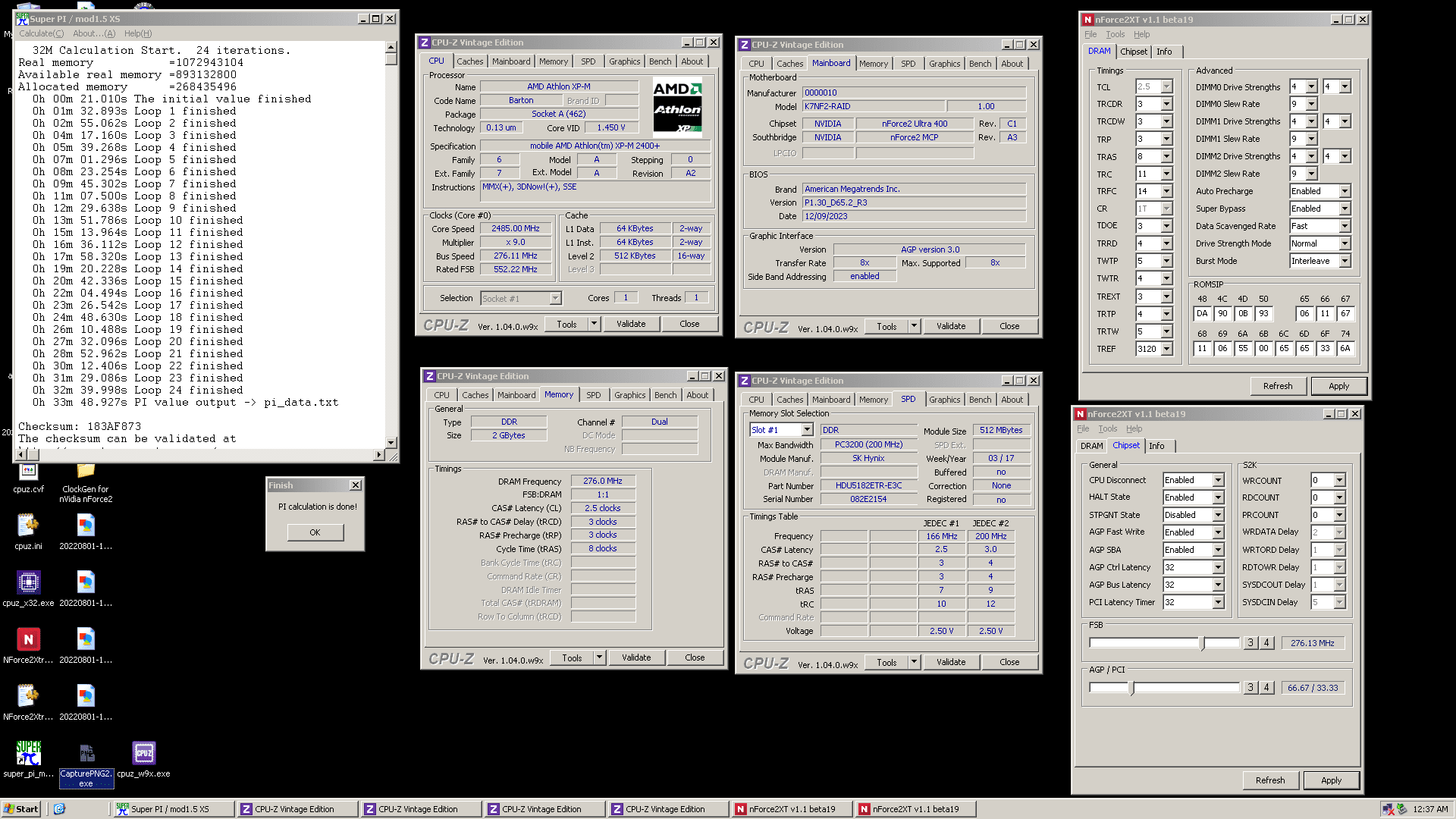Switch to Caches tab in CPU-Z processor window
This screenshot has height=819, width=1456.
(x=469, y=61)
